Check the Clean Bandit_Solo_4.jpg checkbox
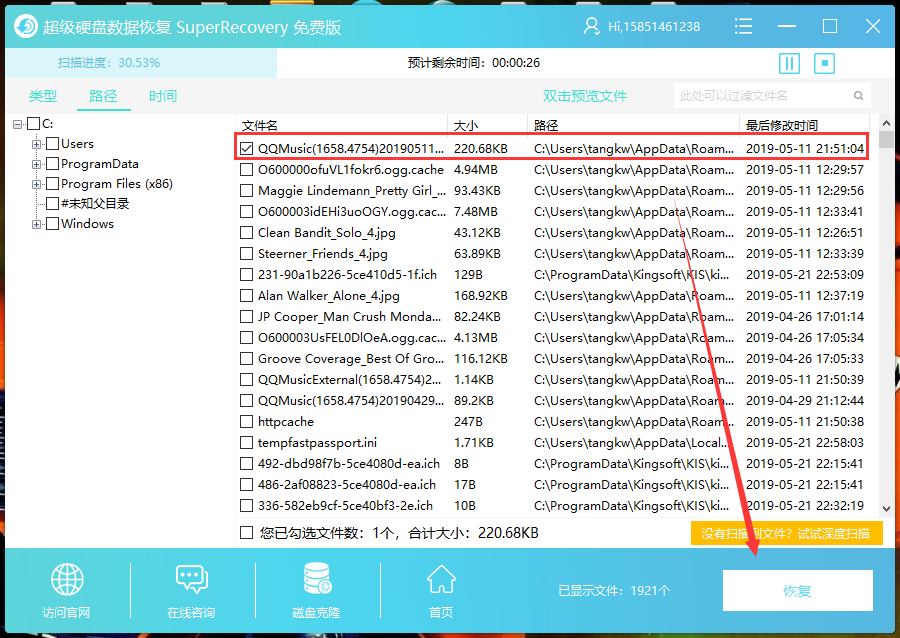 click(247, 232)
